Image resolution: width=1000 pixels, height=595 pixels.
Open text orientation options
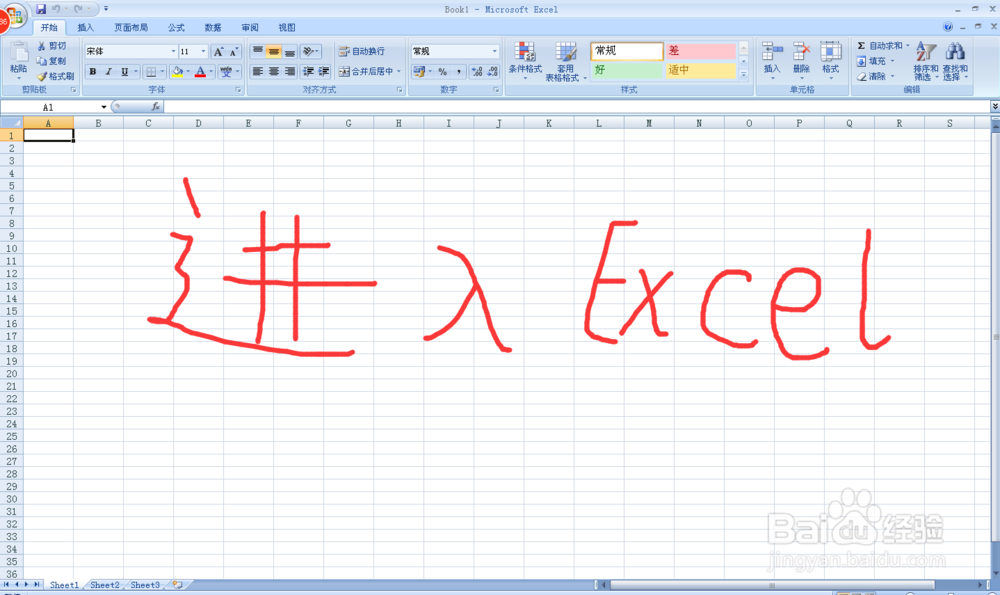pos(310,51)
